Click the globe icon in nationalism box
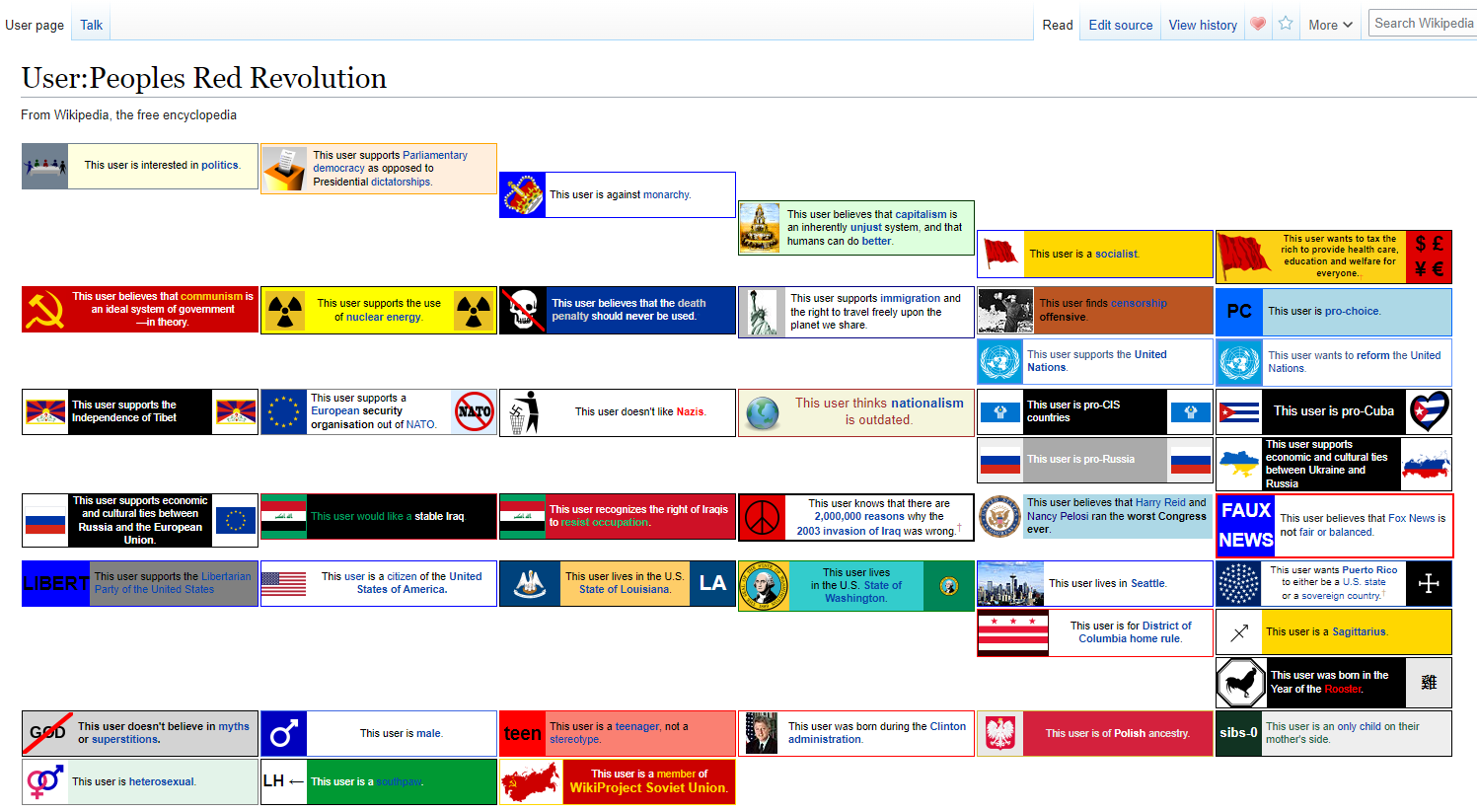 click(762, 412)
